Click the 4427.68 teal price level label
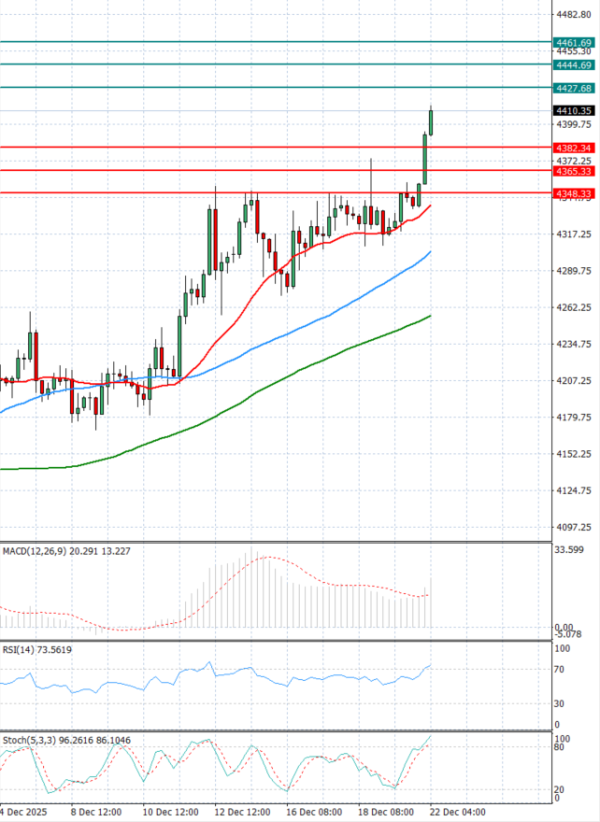 [x=573, y=88]
